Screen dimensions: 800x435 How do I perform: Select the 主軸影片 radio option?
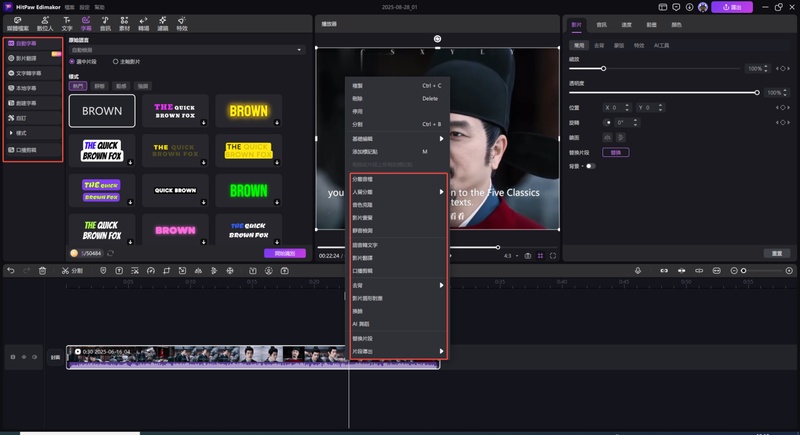pyautogui.click(x=127, y=62)
